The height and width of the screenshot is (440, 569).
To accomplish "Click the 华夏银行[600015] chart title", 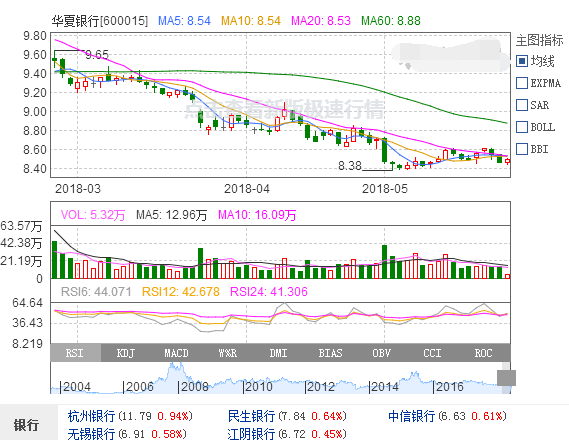I will [100, 21].
